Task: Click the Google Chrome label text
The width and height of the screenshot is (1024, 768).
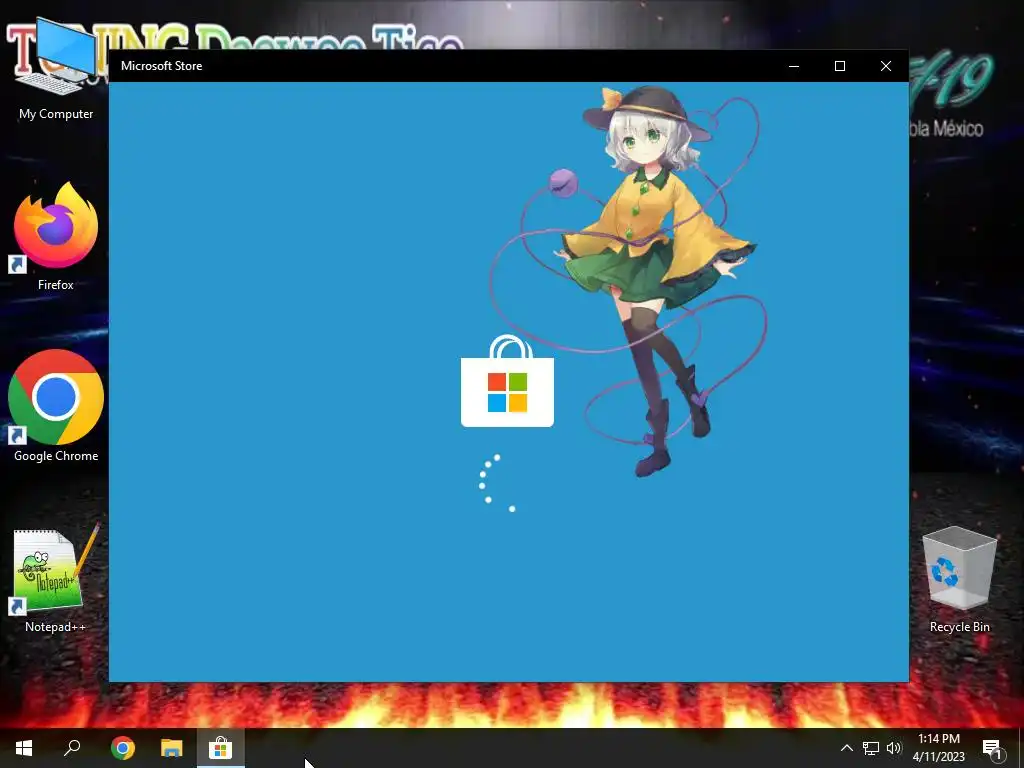Action: [x=56, y=456]
